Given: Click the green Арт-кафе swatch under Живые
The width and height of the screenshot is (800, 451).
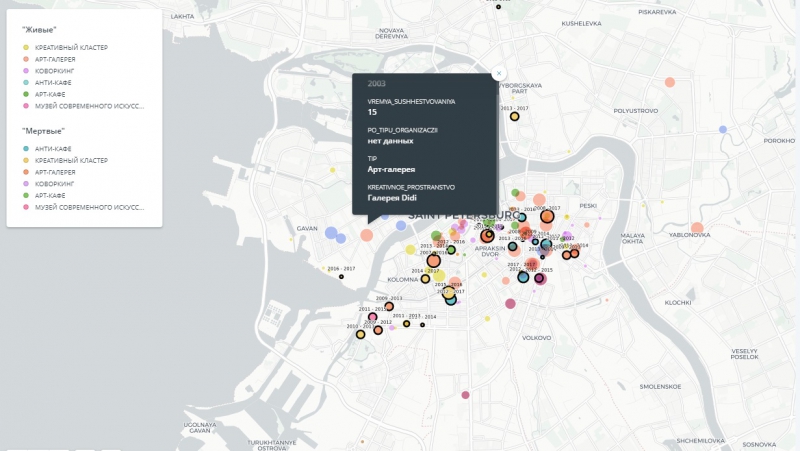Looking at the screenshot, I should point(26,94).
